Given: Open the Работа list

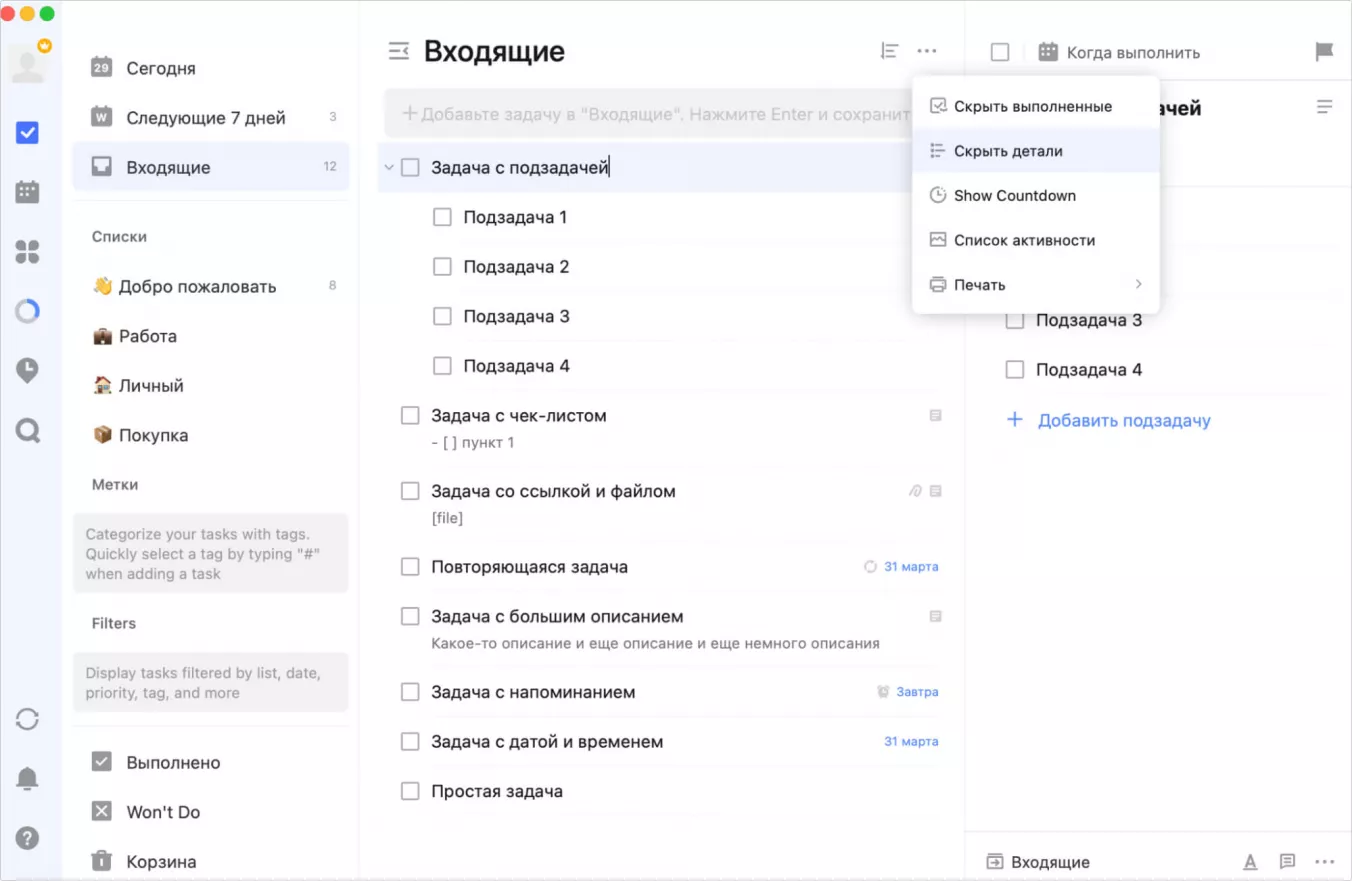Looking at the screenshot, I should 211,336.
